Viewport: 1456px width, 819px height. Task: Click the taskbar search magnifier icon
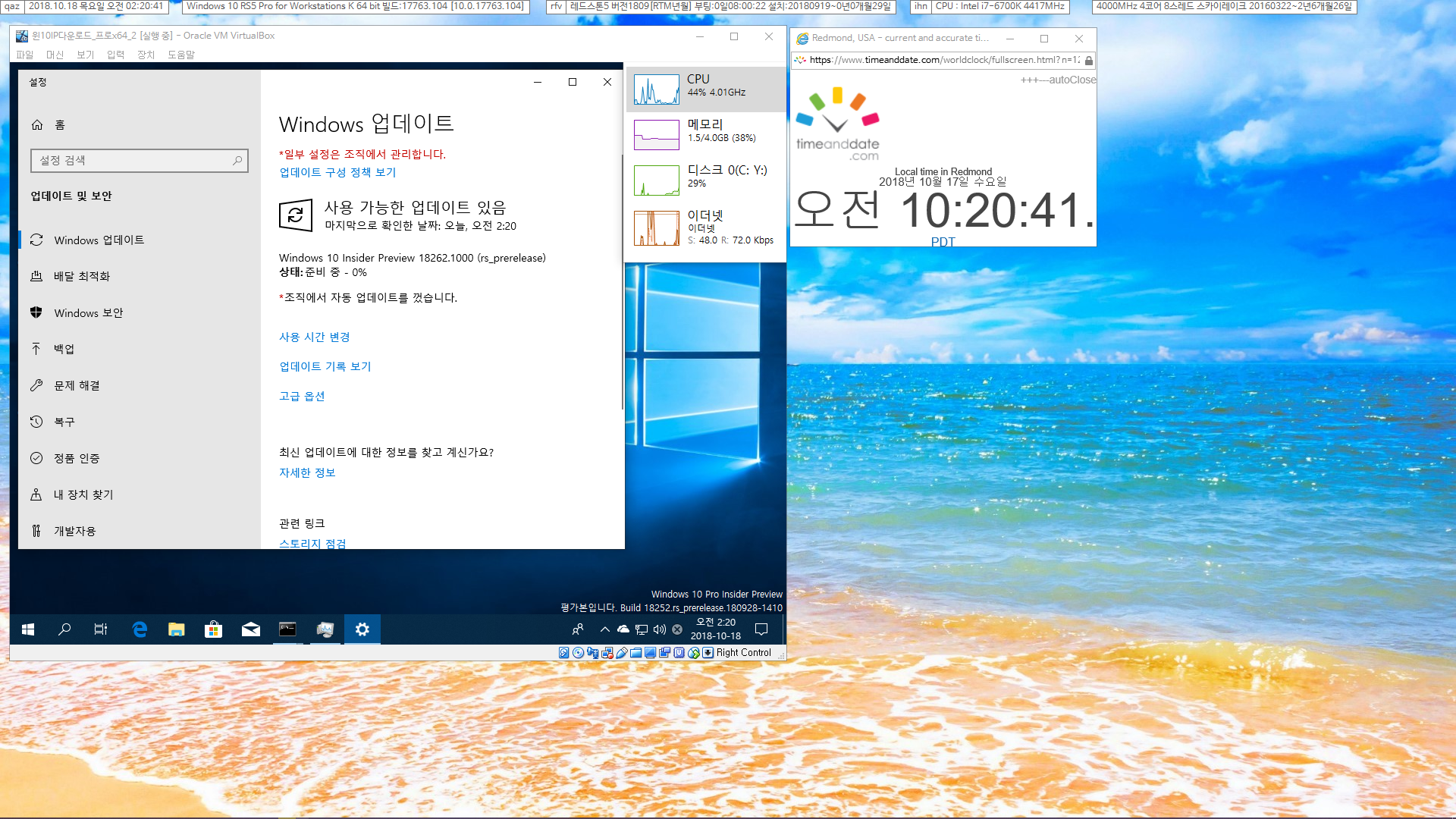(x=64, y=629)
